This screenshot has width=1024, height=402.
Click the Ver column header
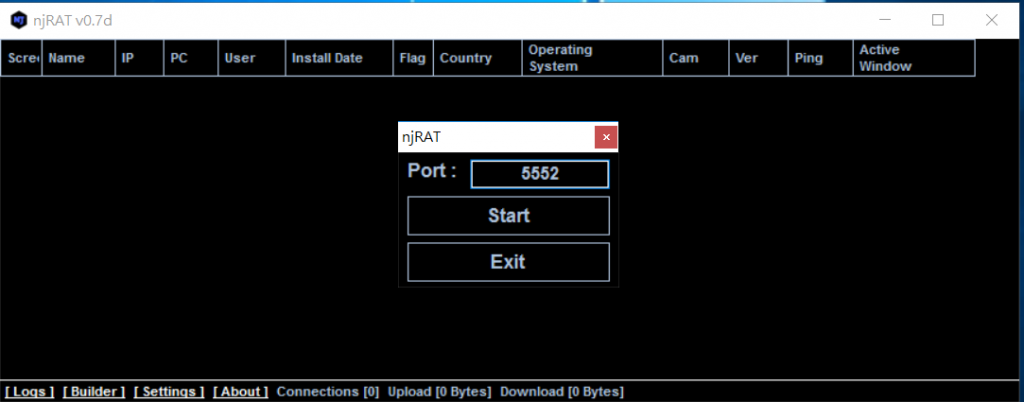click(758, 58)
